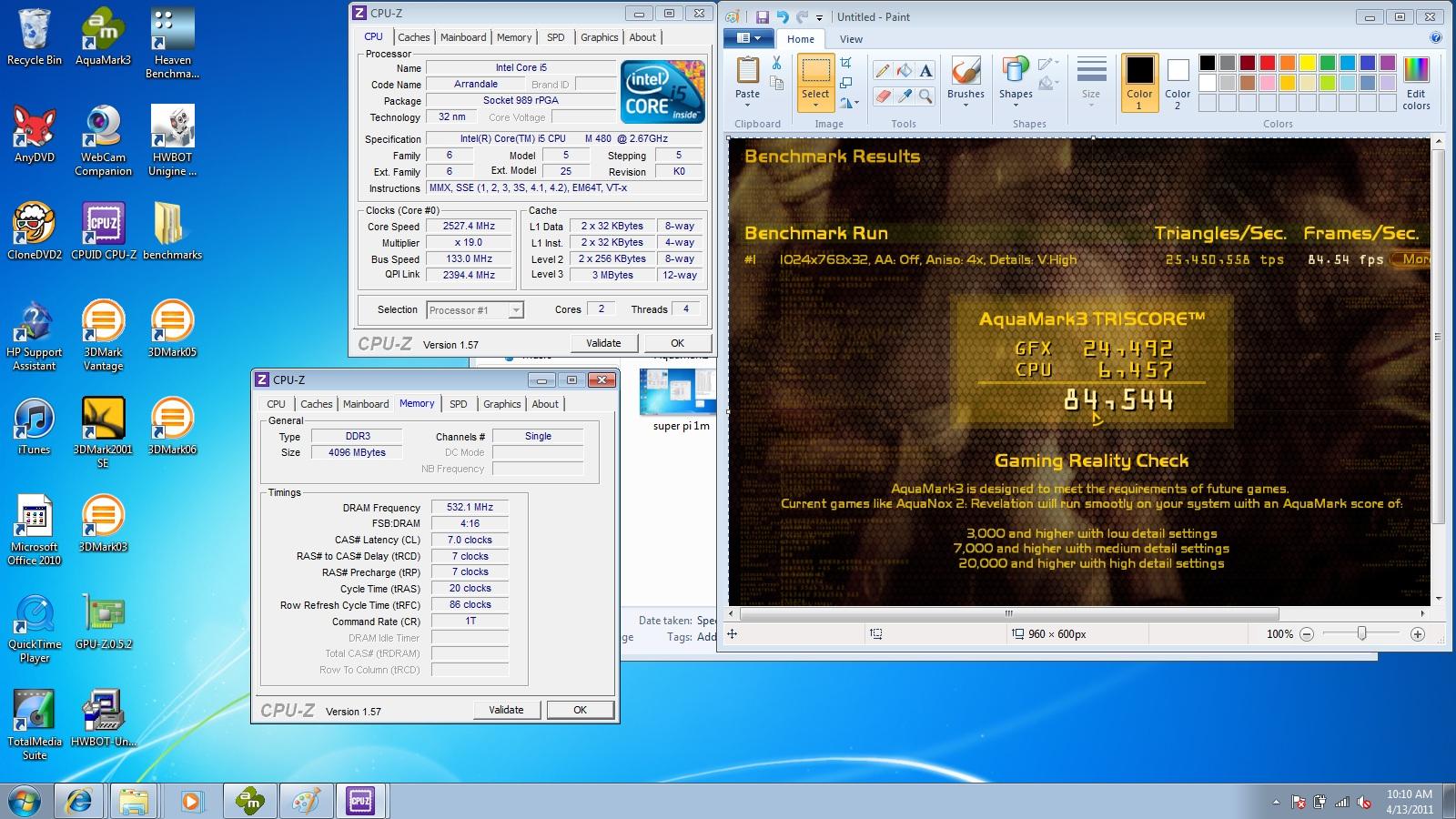Click the Paint zoom slider handle
The height and width of the screenshot is (819, 1456).
click(1361, 633)
